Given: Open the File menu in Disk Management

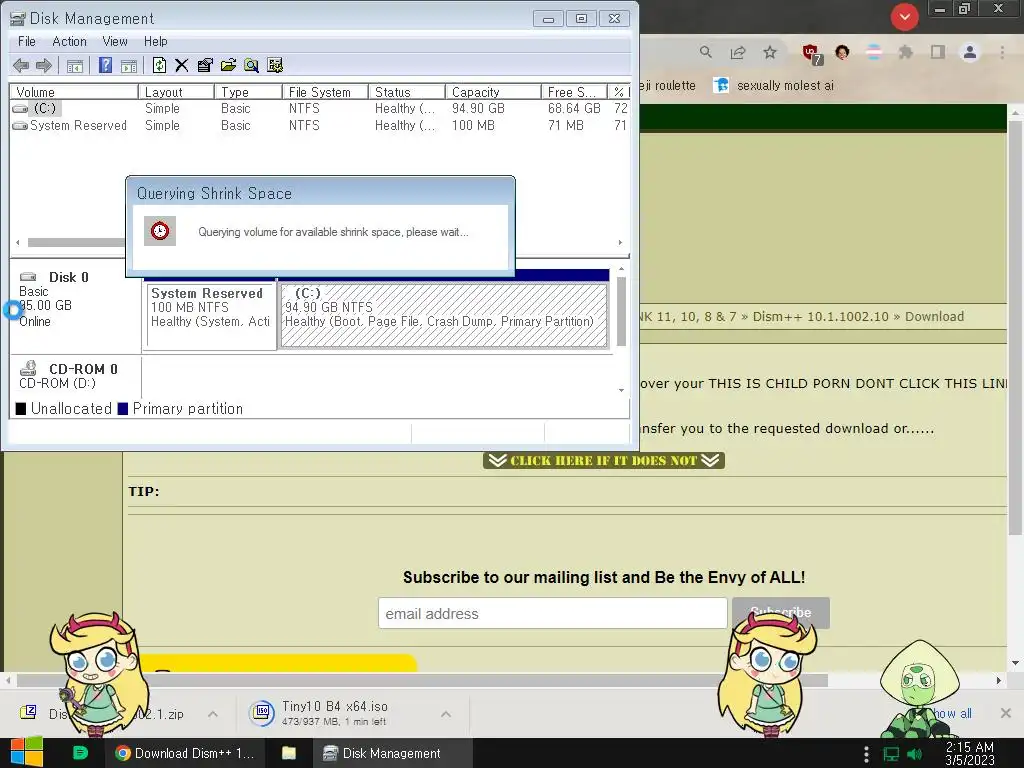Looking at the screenshot, I should [27, 41].
